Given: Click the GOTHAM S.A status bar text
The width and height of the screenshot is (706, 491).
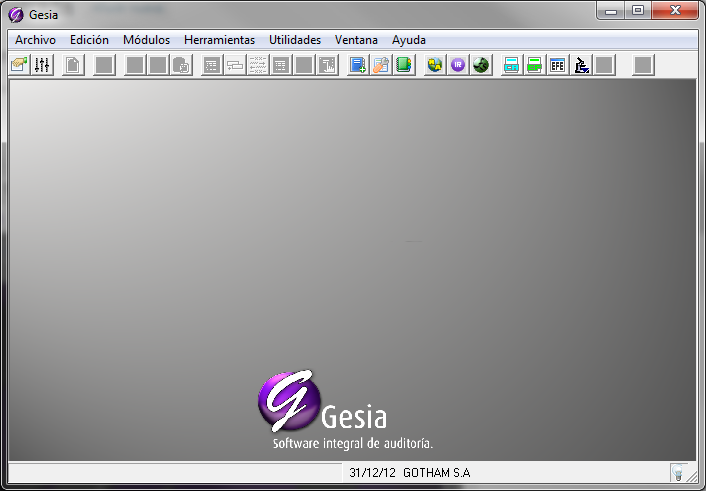Looking at the screenshot, I should (x=437, y=473).
